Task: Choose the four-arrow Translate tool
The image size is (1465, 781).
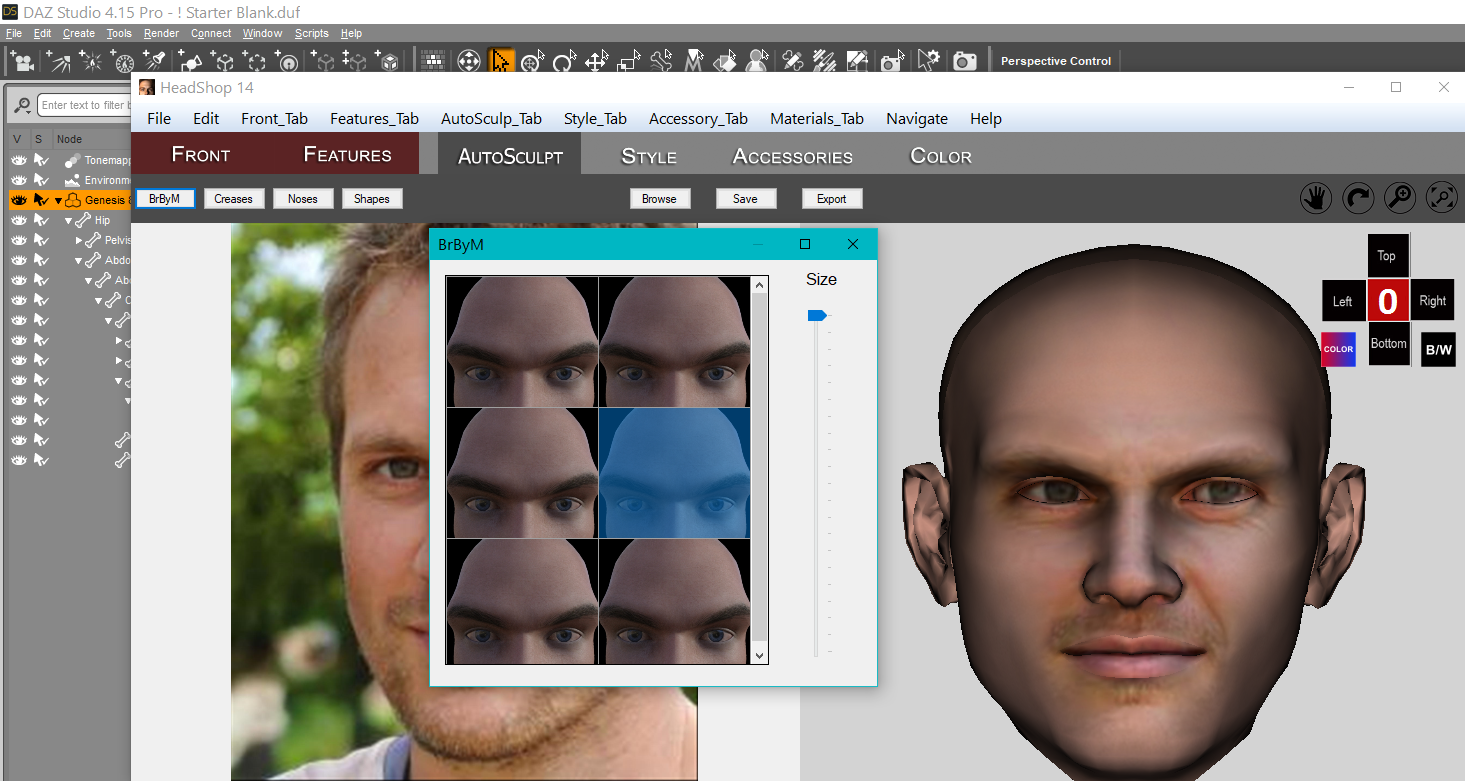Action: [596, 61]
